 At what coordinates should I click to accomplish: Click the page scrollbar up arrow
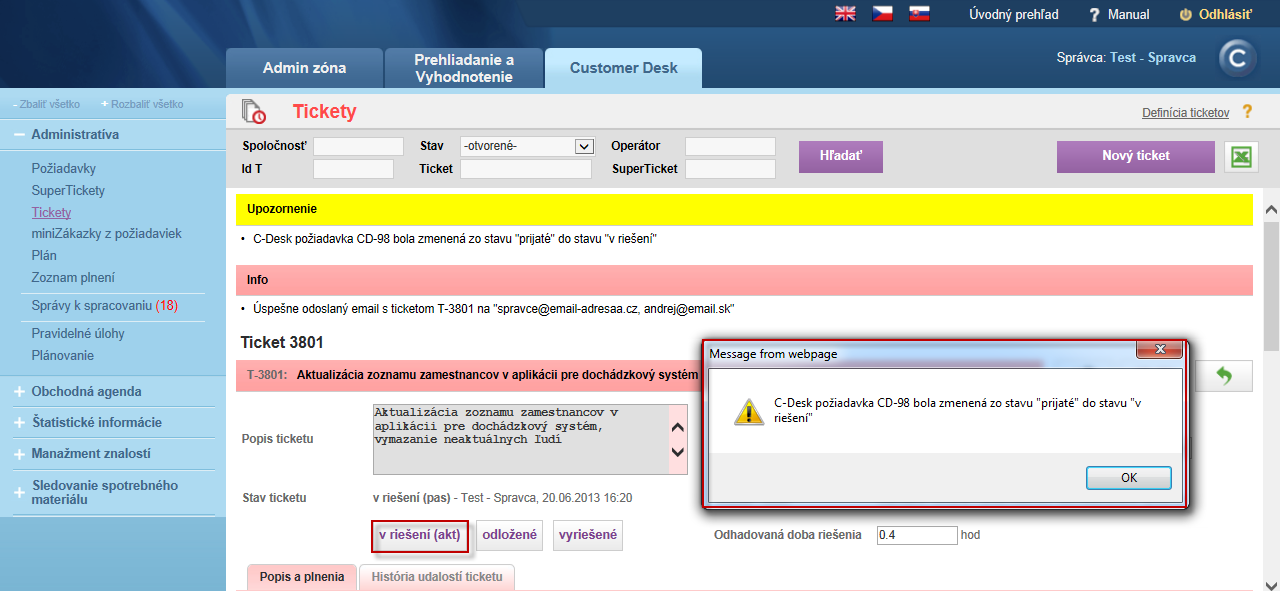click(1271, 210)
